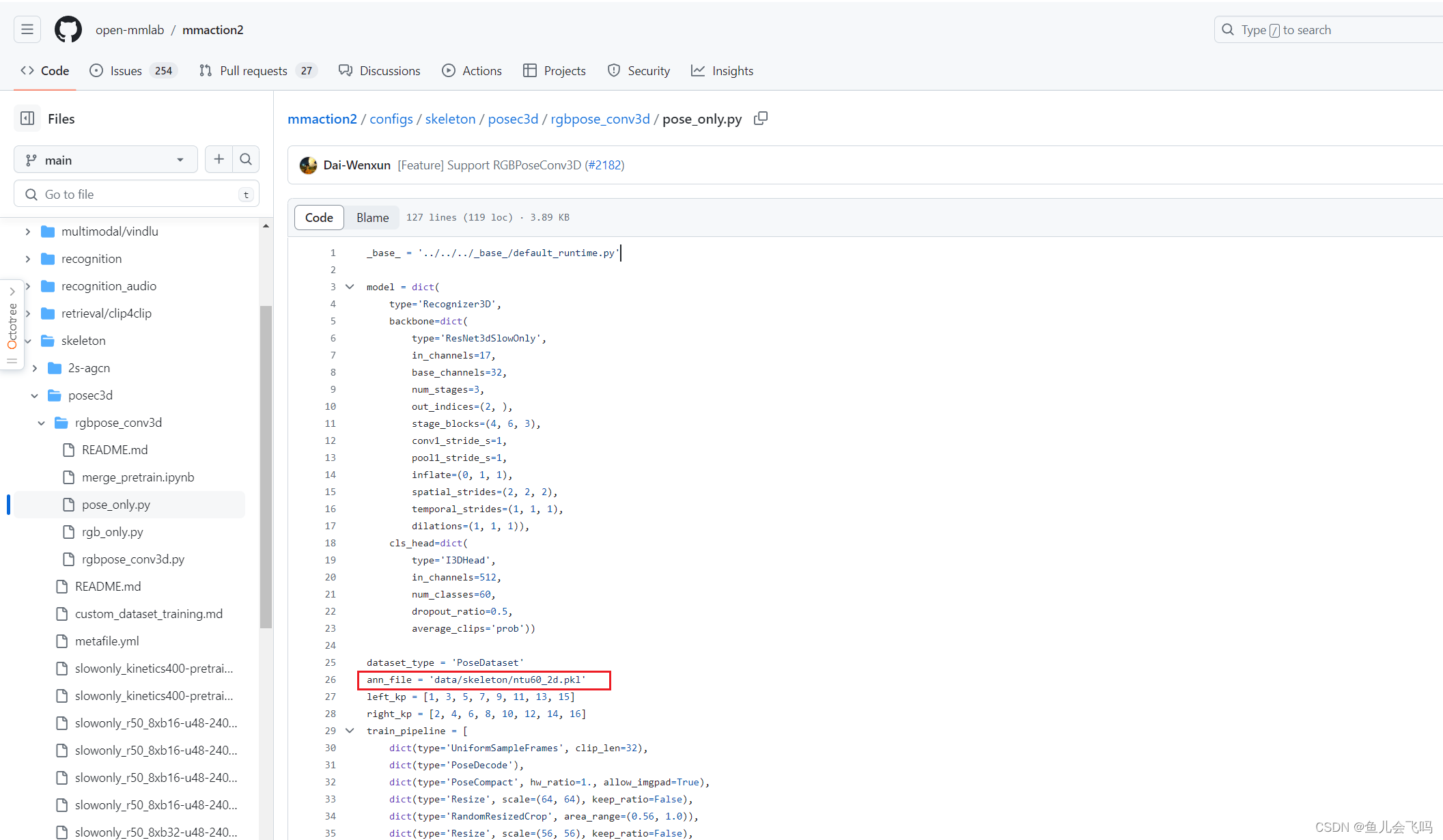
Task: Collapse the Files side panel icon
Action: coord(27,118)
